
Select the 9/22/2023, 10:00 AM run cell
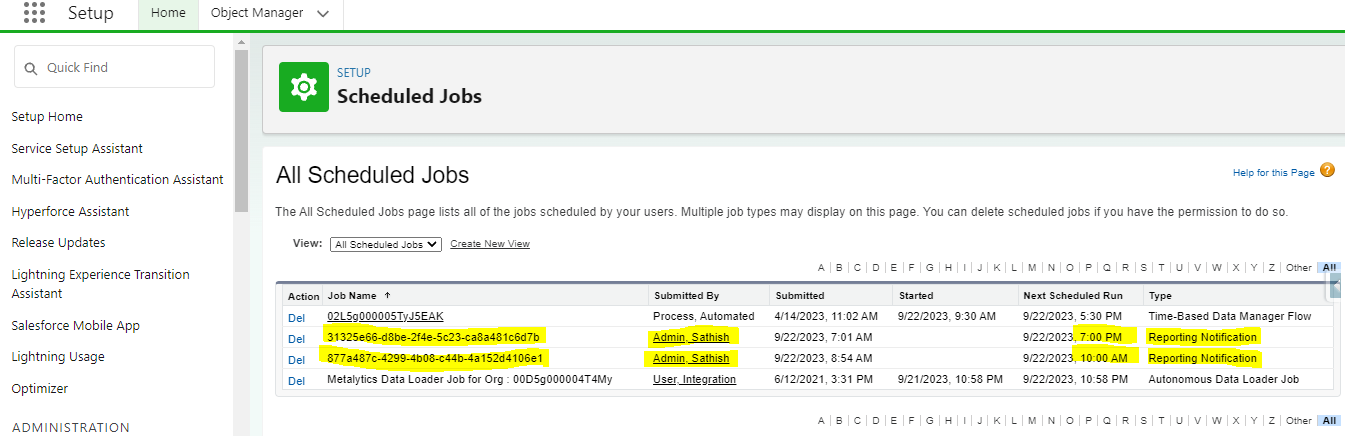pos(1075,358)
